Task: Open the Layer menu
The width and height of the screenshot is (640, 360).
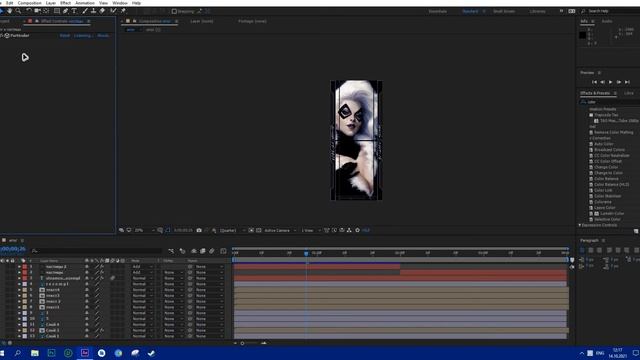Action: click(x=51, y=3)
